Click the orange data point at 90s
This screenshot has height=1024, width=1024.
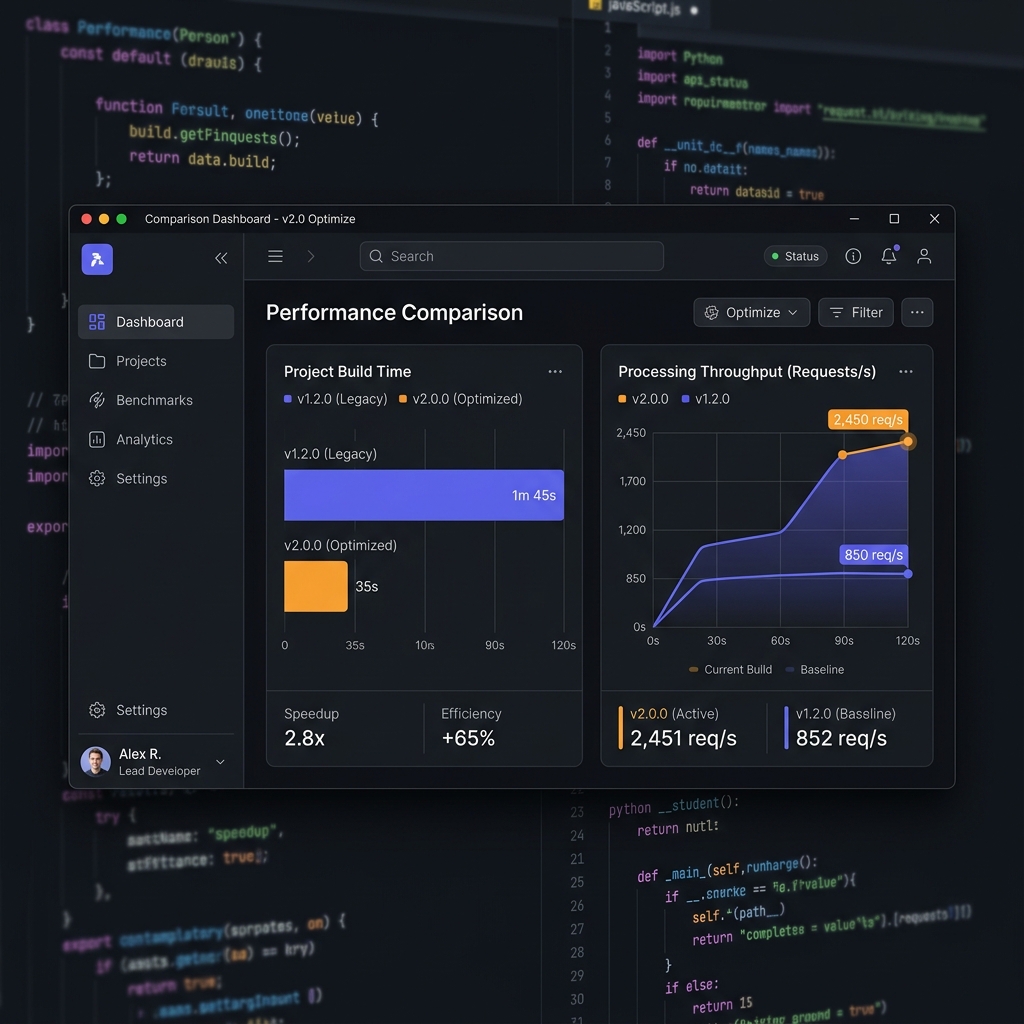click(842, 455)
